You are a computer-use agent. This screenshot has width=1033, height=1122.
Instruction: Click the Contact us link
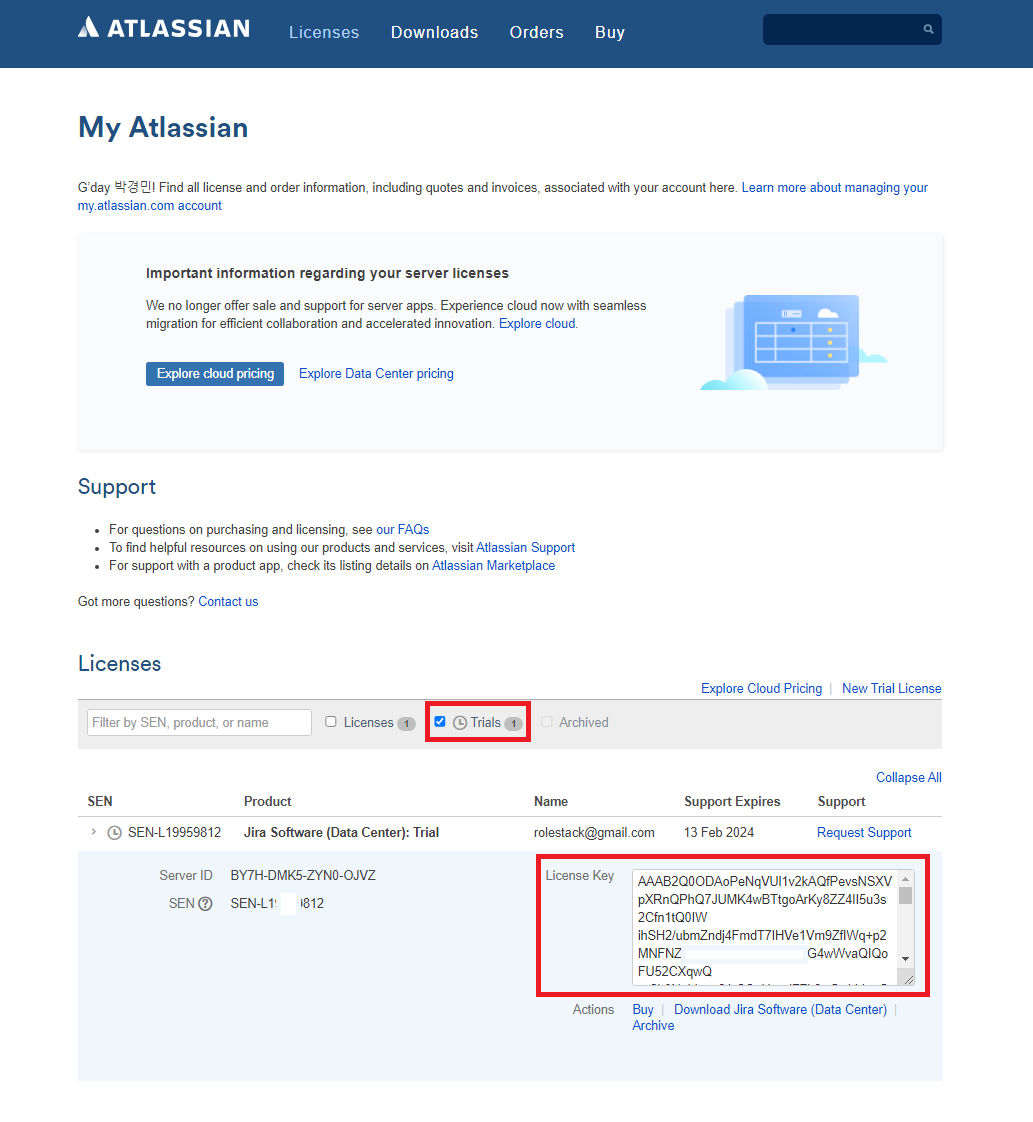pos(228,602)
